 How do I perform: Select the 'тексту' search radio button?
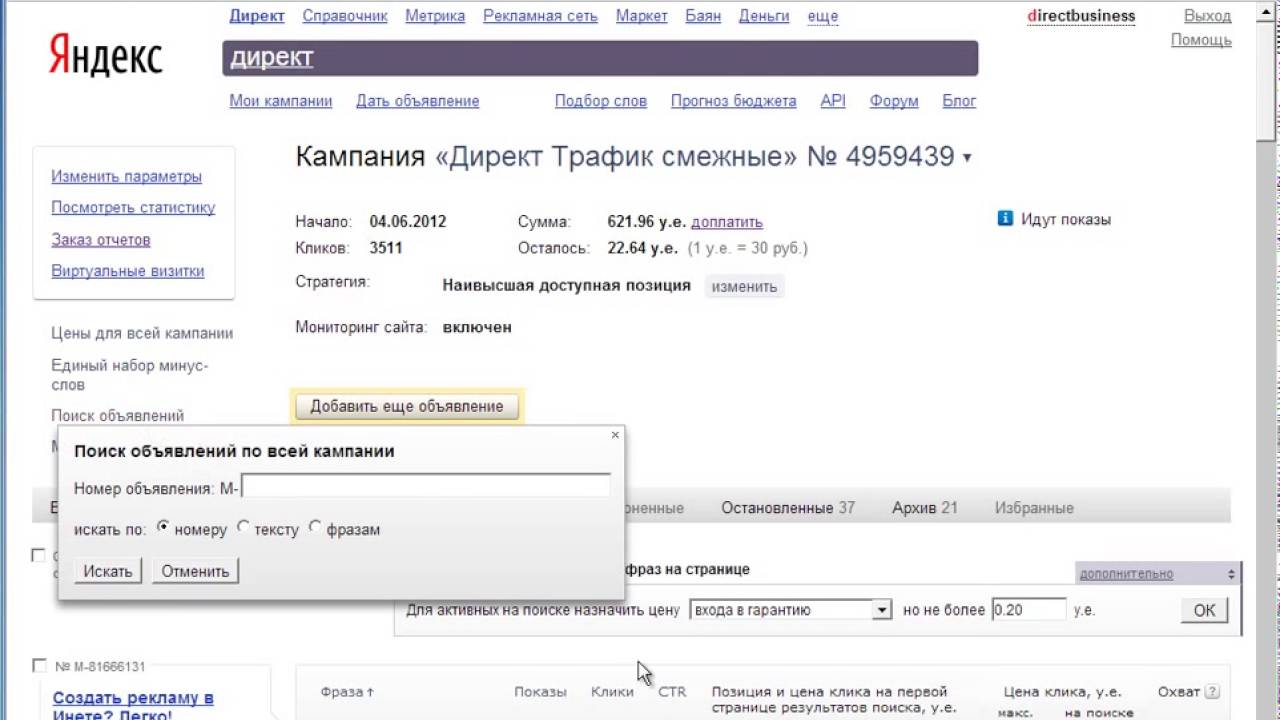243,527
